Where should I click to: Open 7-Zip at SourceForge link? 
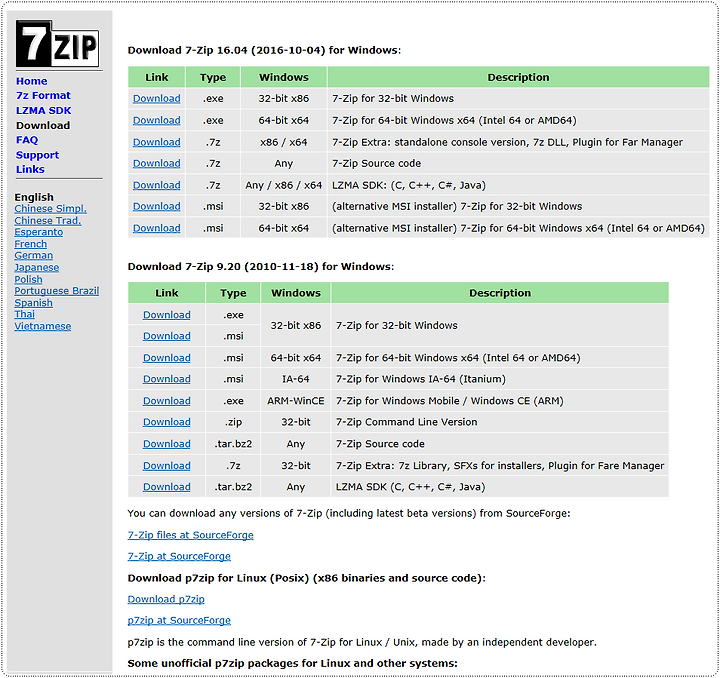pyautogui.click(x=179, y=556)
